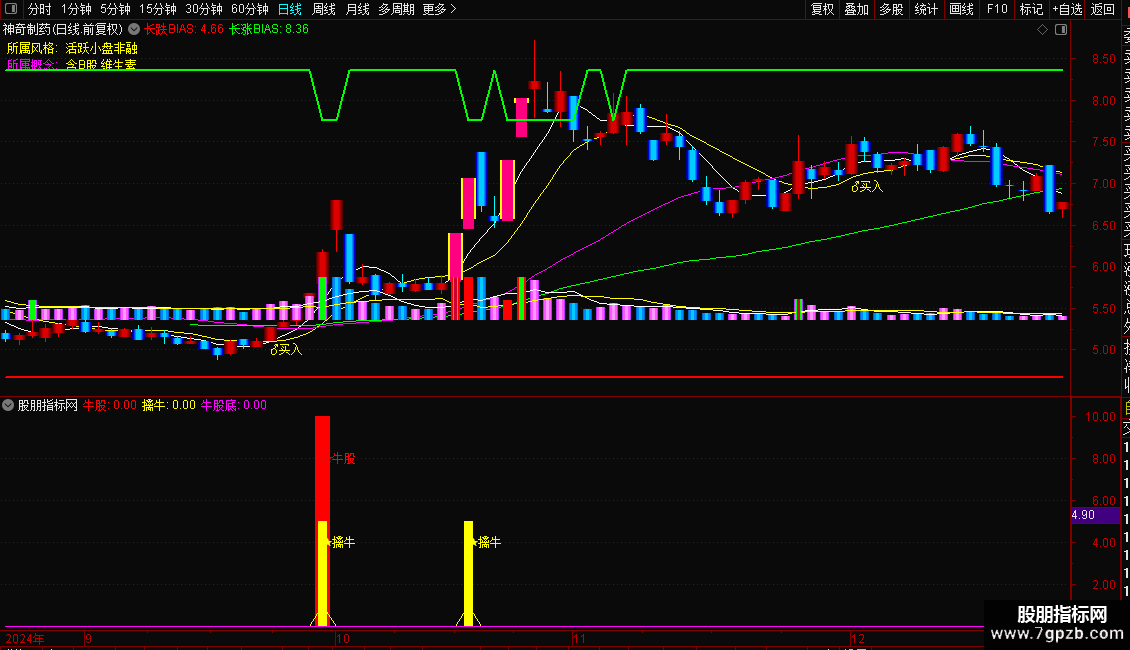Click the 4.90 value marker on axis

[1095, 515]
